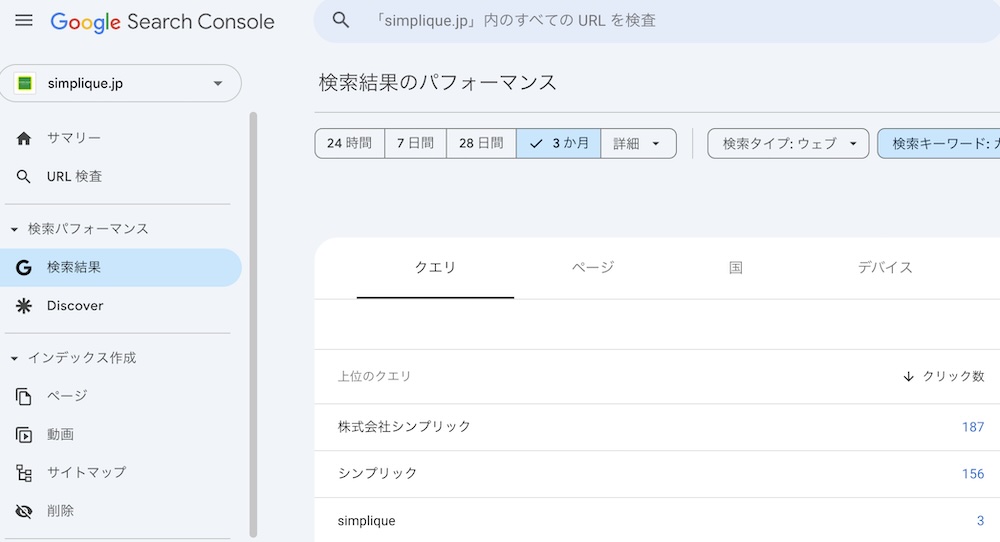Click the 株式会社シンプリック query row

(657, 427)
